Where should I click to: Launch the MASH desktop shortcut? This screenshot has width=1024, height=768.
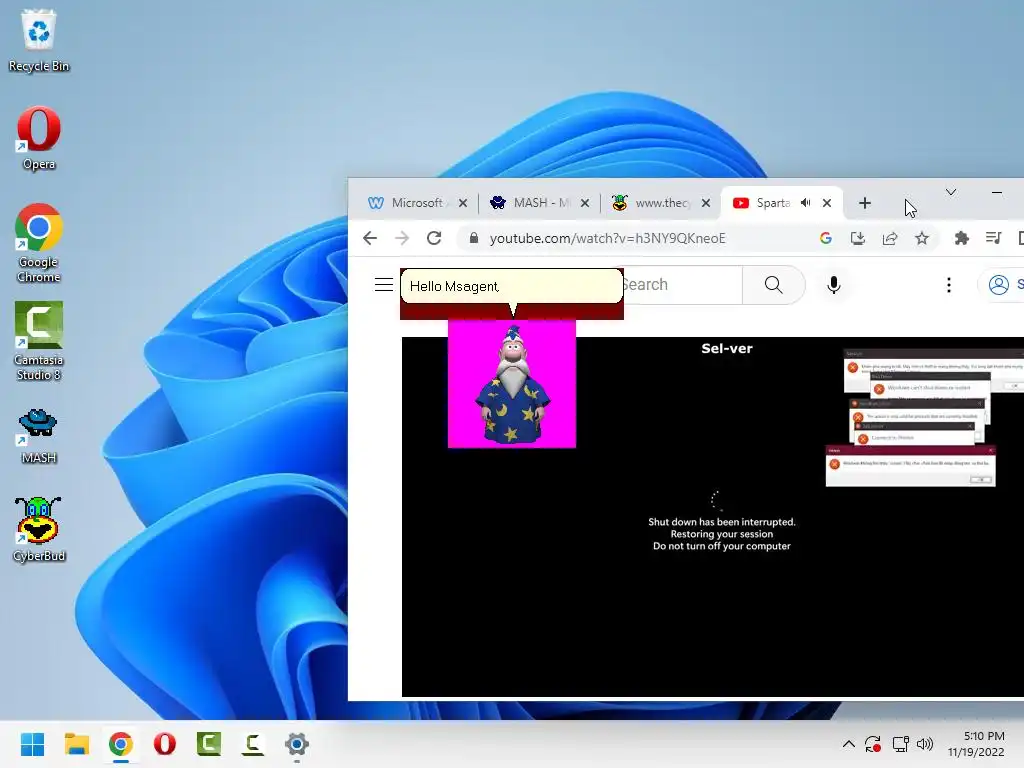(x=39, y=436)
